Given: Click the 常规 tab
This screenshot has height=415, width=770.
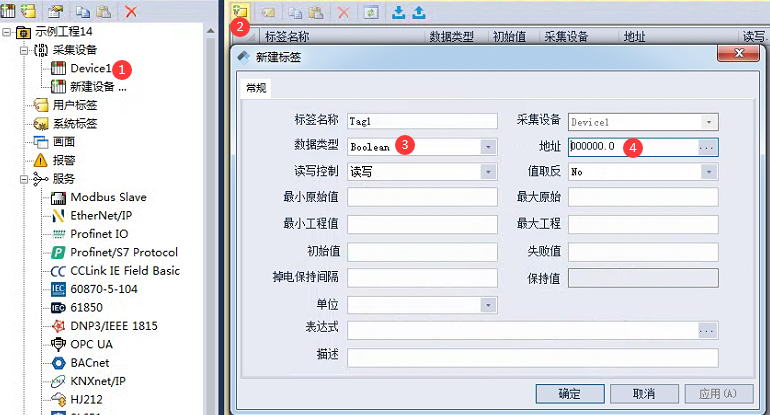Looking at the screenshot, I should [x=256, y=88].
